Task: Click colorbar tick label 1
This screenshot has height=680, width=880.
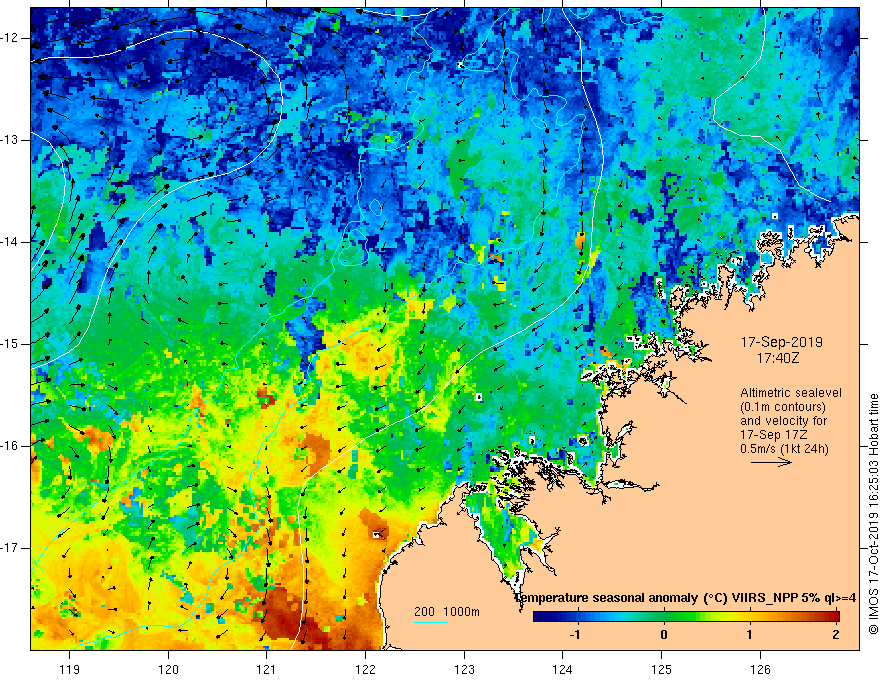Action: click(749, 635)
